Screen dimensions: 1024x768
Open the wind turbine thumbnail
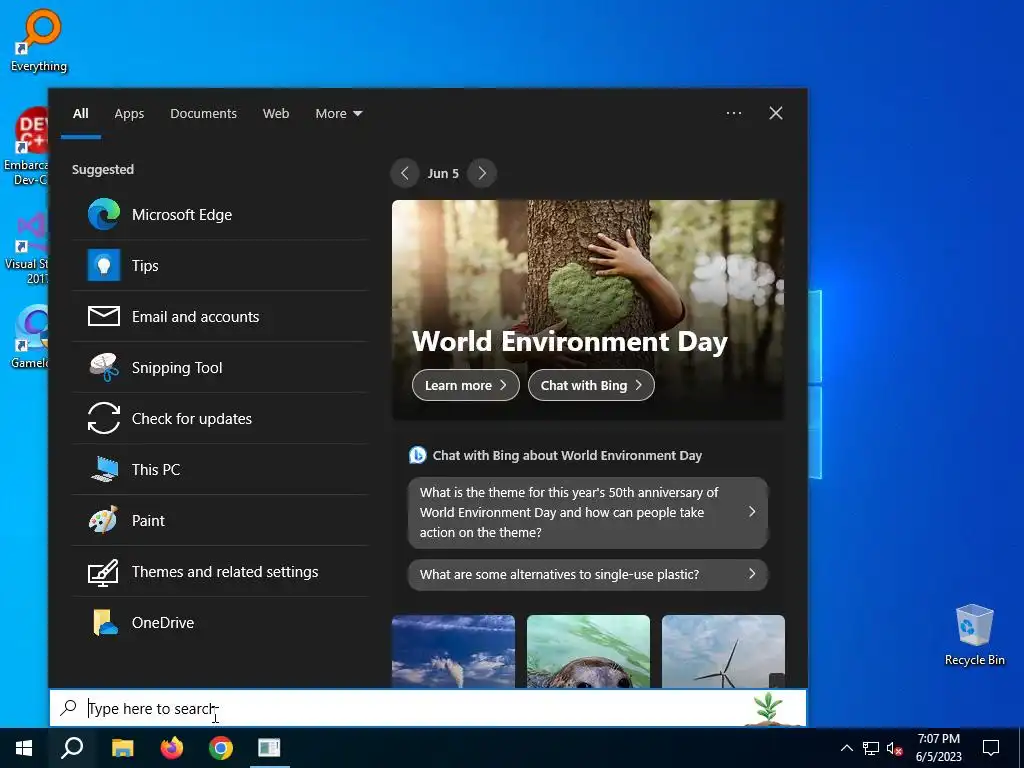[724, 651]
